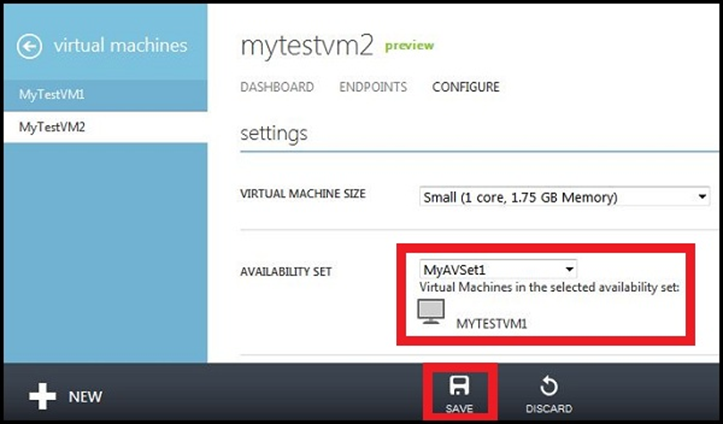Click the green preview label
The width and height of the screenshot is (723, 424).
409,46
